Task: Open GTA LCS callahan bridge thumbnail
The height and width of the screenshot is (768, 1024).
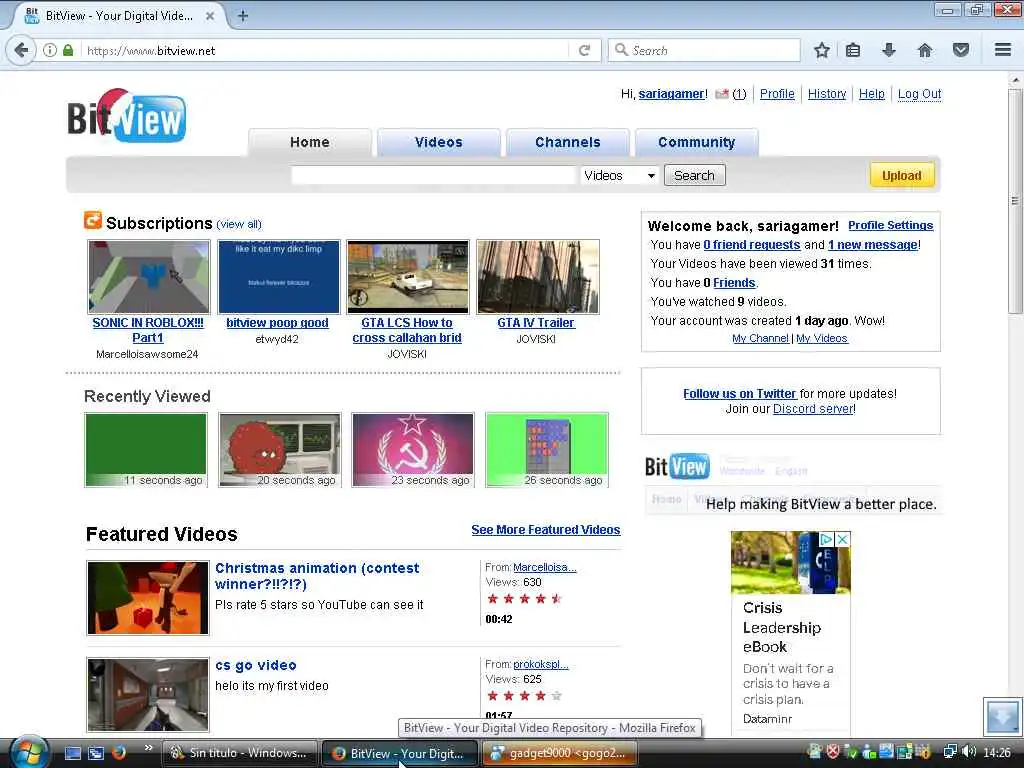Action: 408,277
